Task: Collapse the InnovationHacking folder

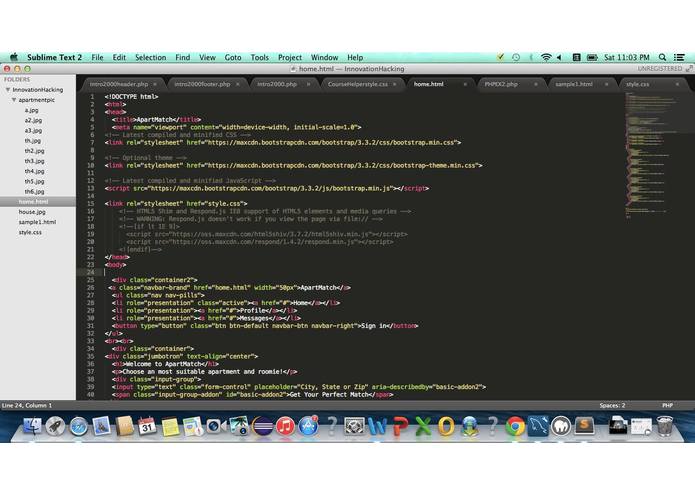Action: 8,89
